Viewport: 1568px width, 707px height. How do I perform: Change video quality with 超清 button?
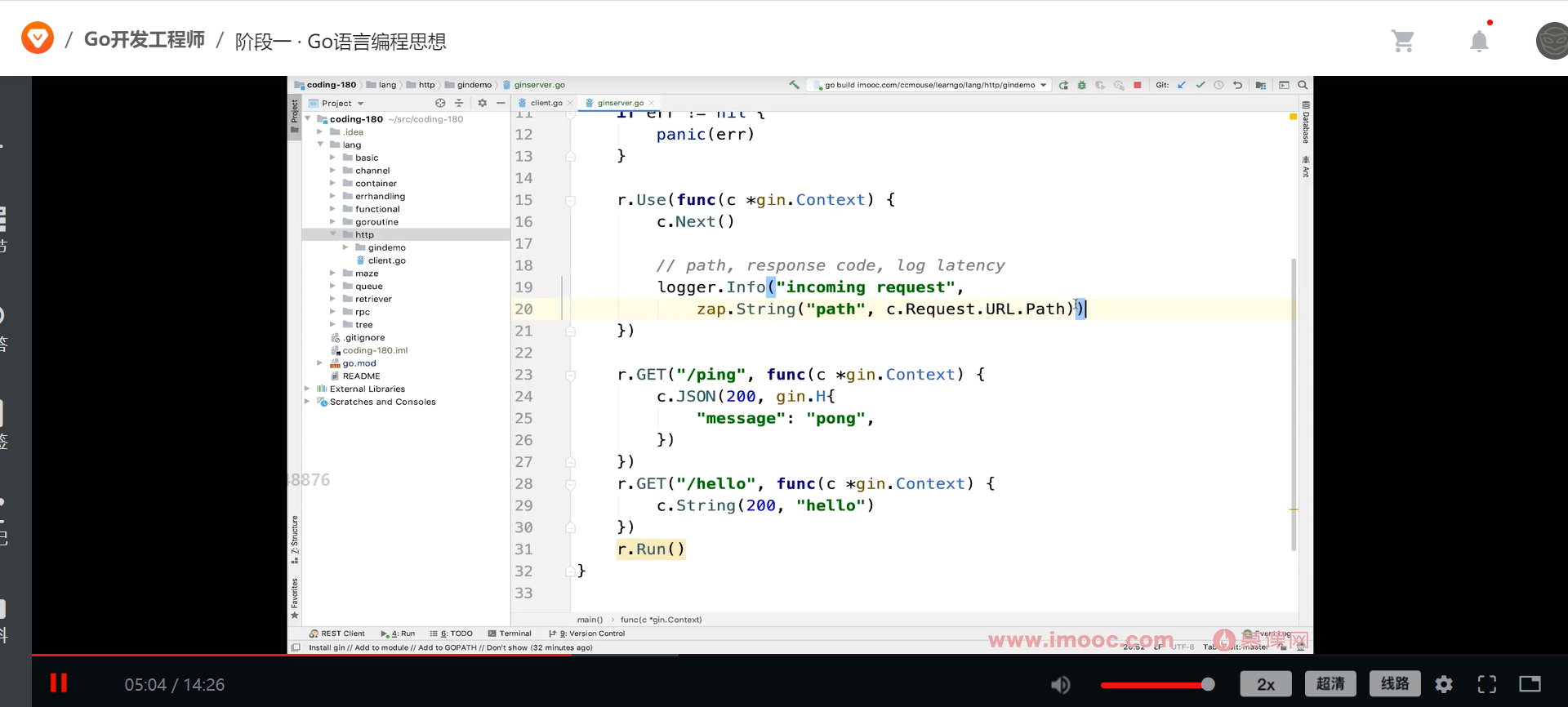(x=1330, y=684)
